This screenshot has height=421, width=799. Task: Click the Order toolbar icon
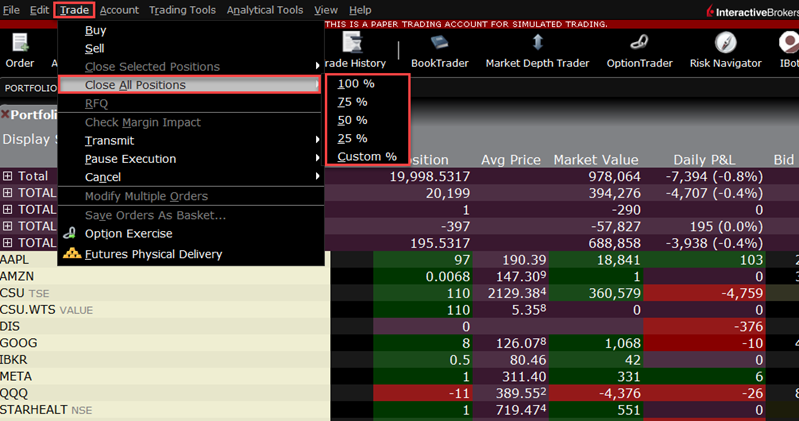coord(20,43)
